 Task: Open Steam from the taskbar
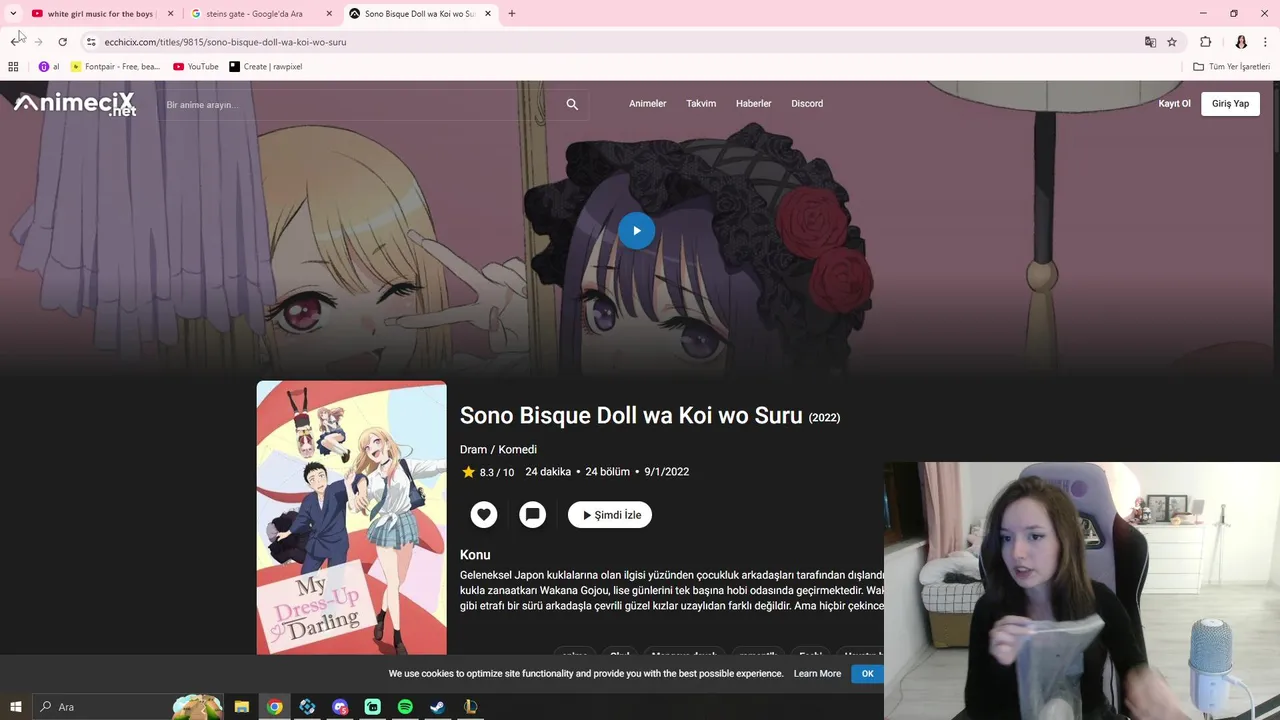(x=438, y=707)
